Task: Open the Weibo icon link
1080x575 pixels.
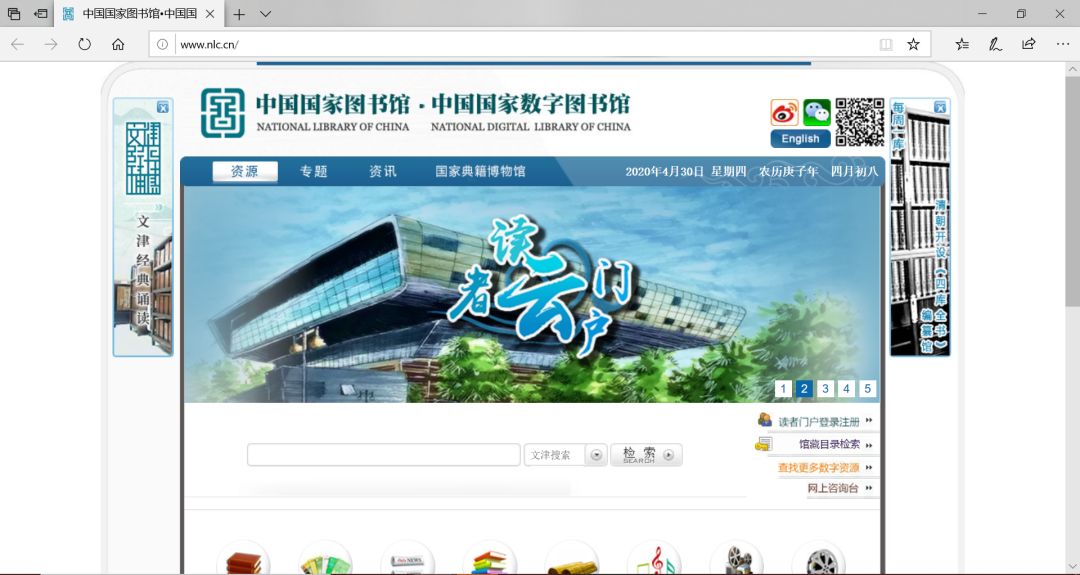Action: pyautogui.click(x=784, y=113)
